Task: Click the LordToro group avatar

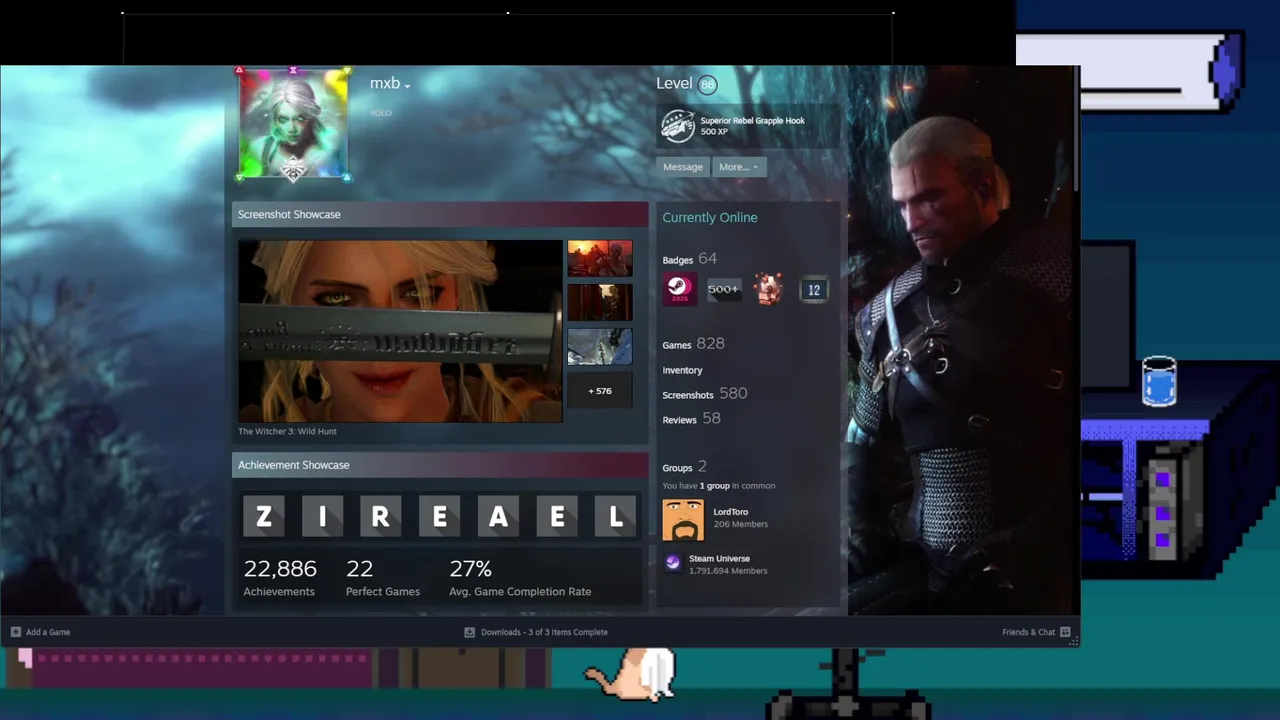Action: (x=683, y=520)
